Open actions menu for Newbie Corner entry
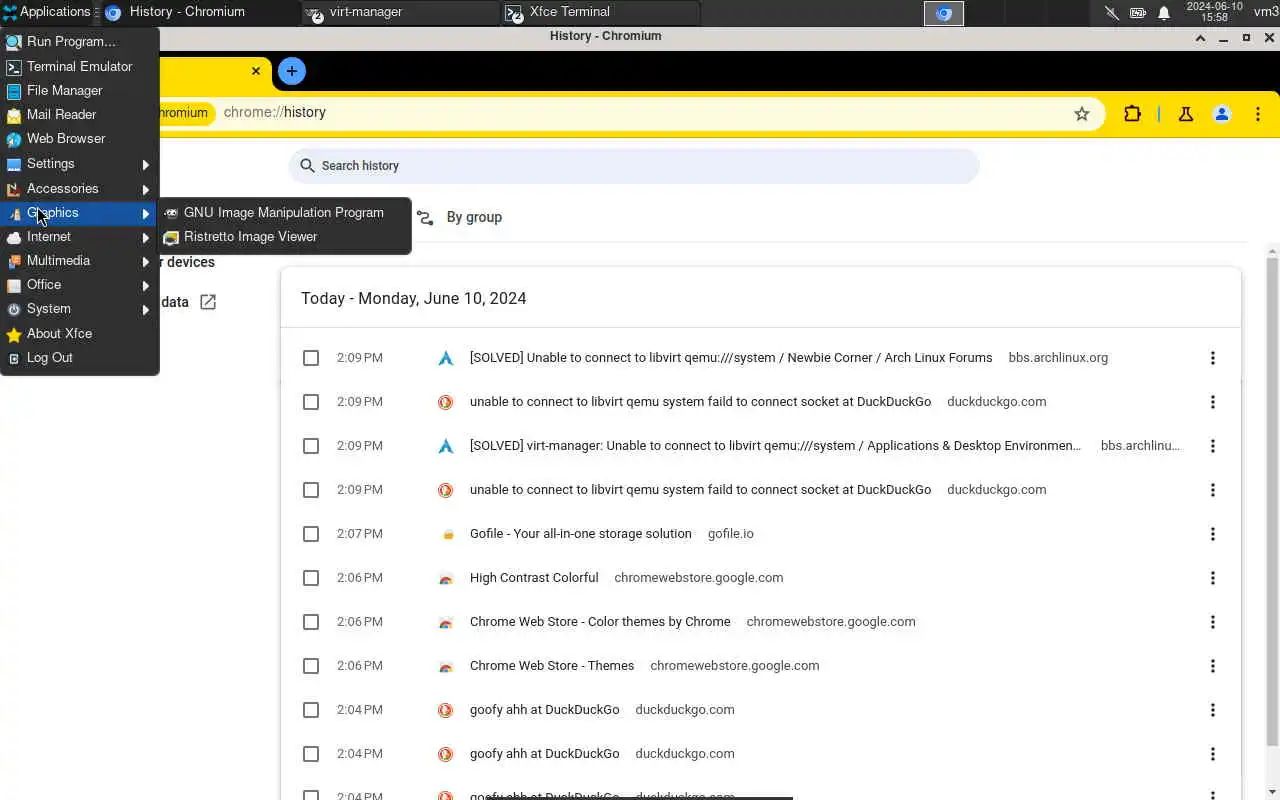The width and height of the screenshot is (1280, 800). [1213, 358]
